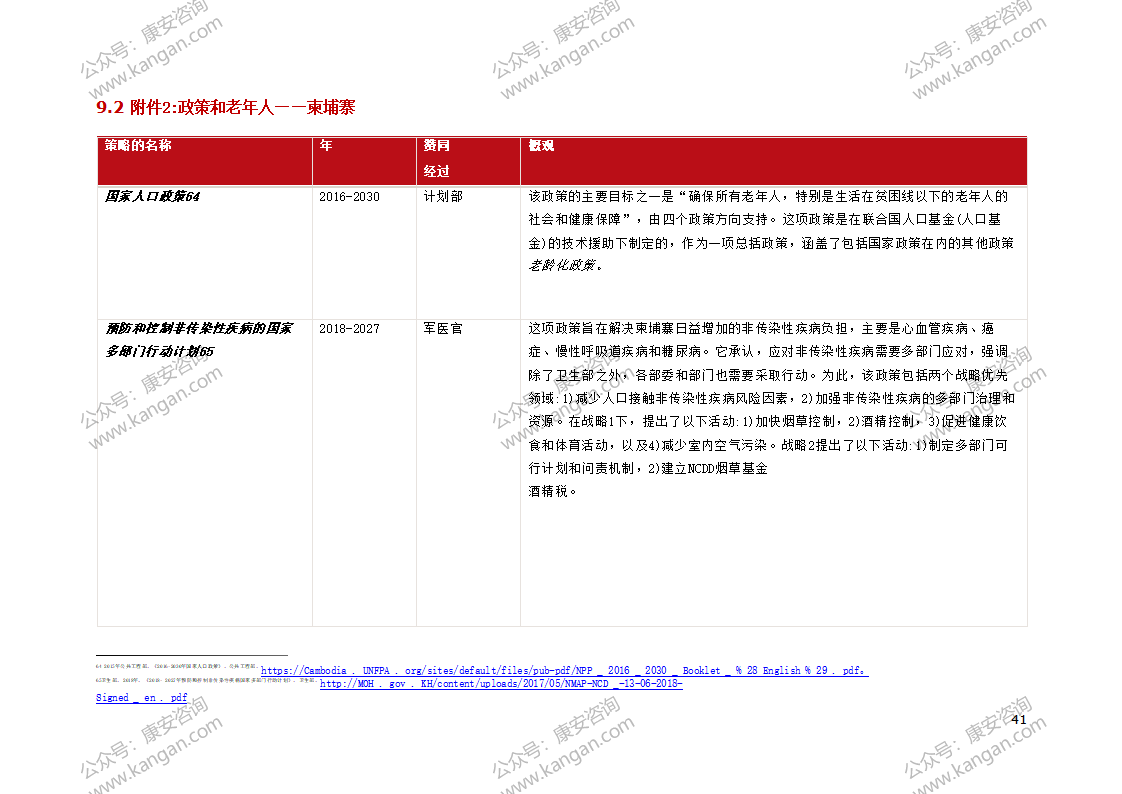Open the Cambodia UNFPA booklet PDF link
The width and height of the screenshot is (1122, 794).
tap(565, 670)
